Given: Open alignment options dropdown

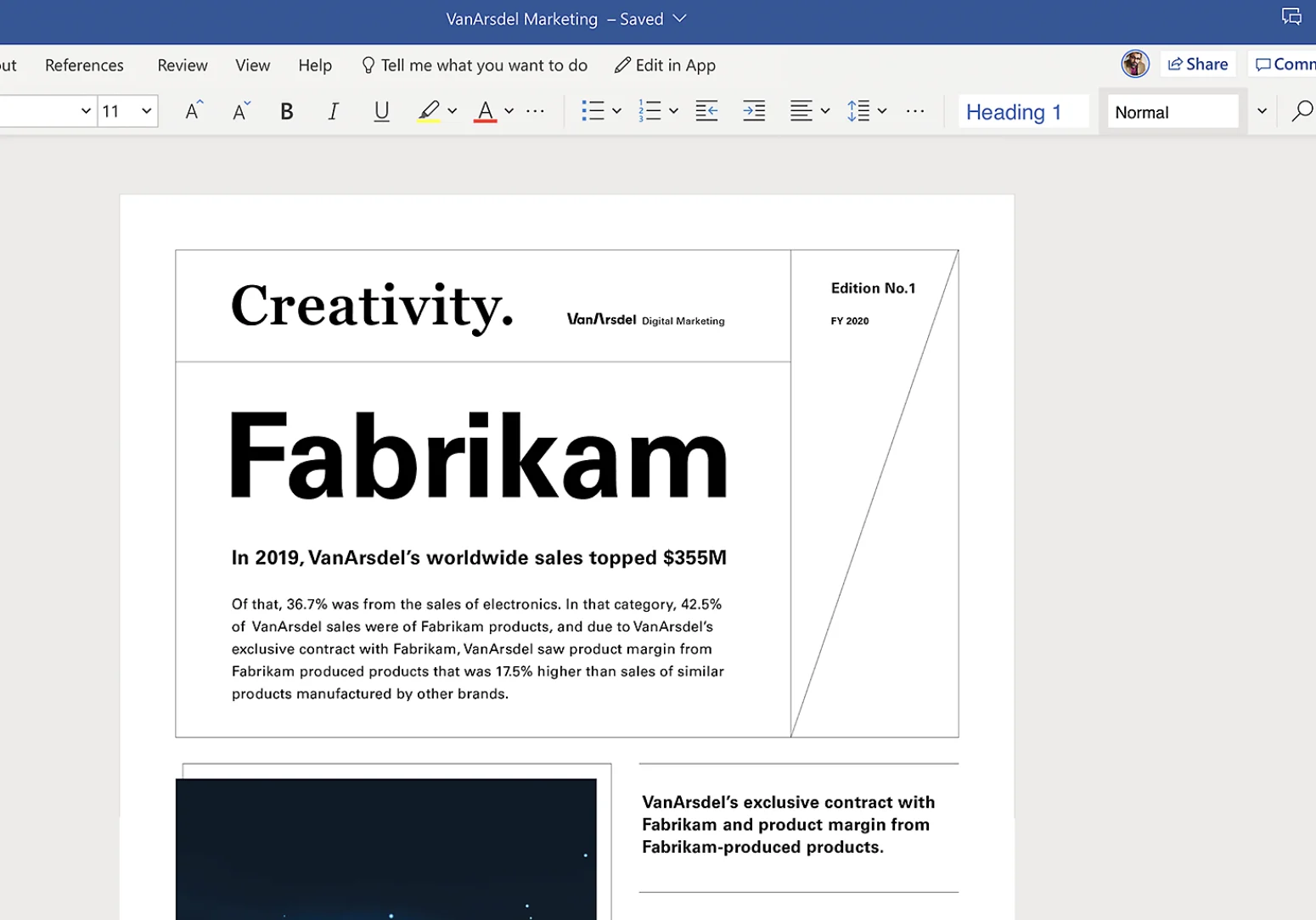Looking at the screenshot, I should pos(825,111).
